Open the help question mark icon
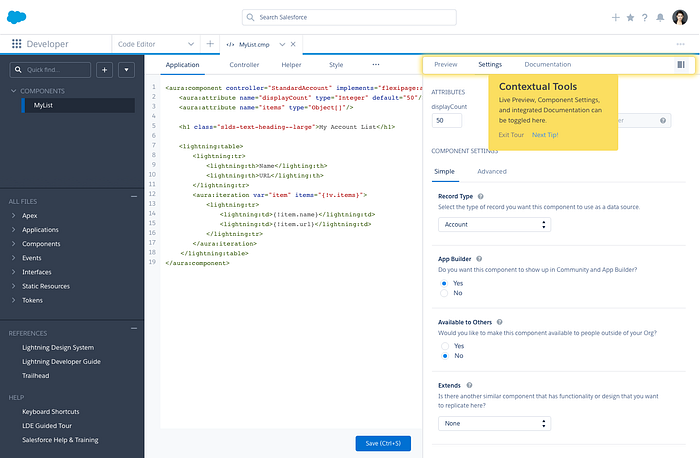 pyautogui.click(x=645, y=17)
